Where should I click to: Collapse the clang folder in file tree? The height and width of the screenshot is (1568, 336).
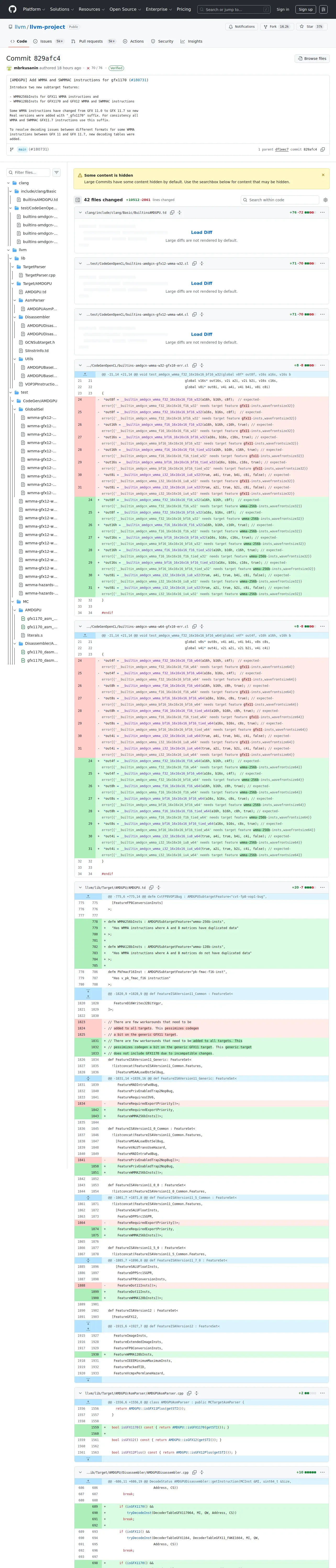[x=9, y=183]
